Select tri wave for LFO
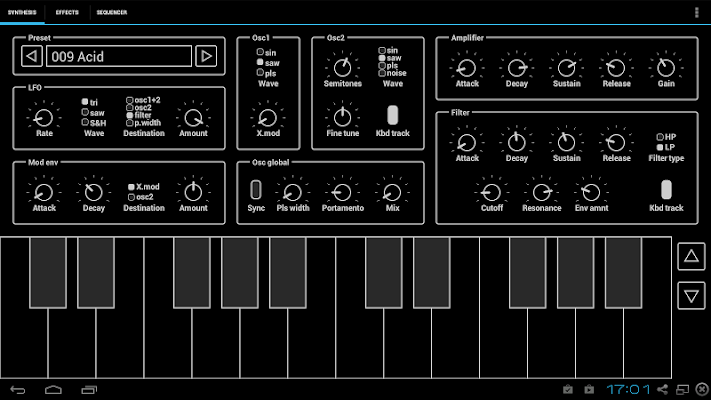 coord(90,102)
